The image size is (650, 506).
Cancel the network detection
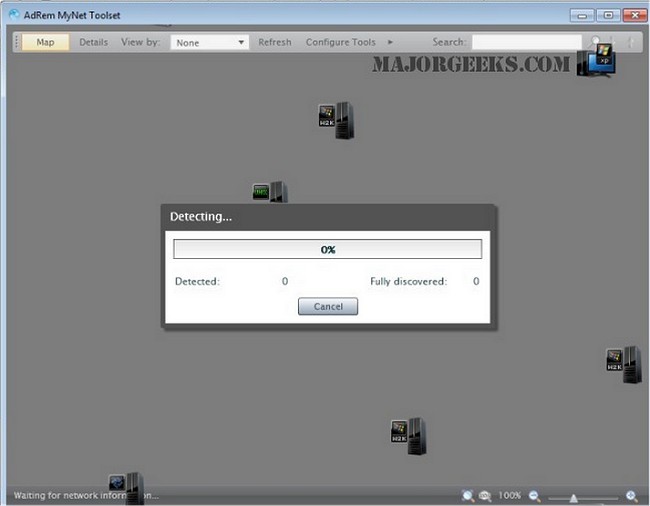(x=328, y=306)
